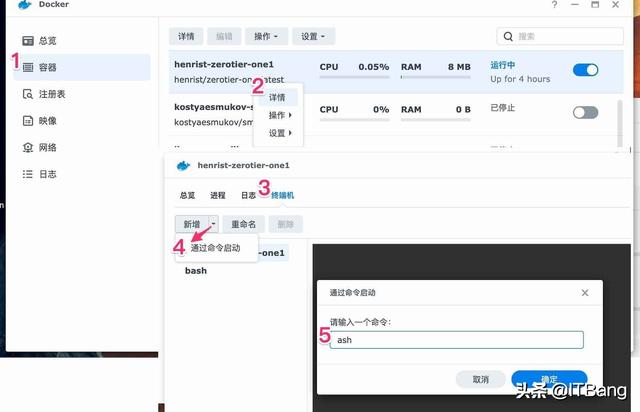
Task: Switch to the 终端机 tab
Action: [x=282, y=196]
